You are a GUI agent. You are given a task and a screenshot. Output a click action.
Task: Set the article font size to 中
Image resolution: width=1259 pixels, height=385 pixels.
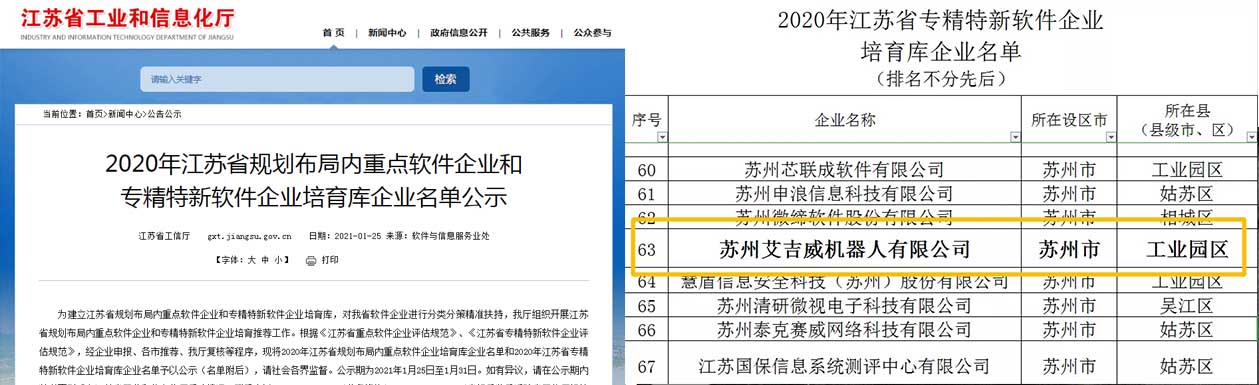pyautogui.click(x=266, y=260)
